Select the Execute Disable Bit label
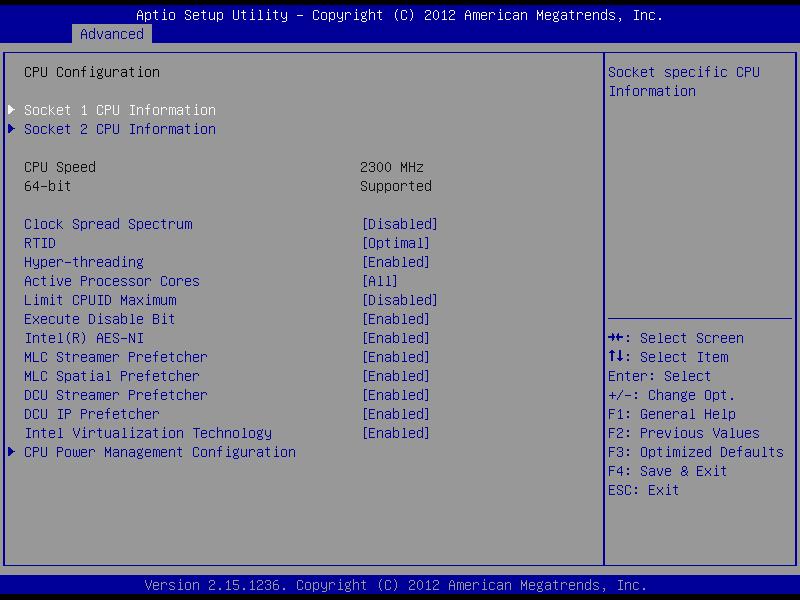Screen dimensions: 800x600 tap(99, 319)
